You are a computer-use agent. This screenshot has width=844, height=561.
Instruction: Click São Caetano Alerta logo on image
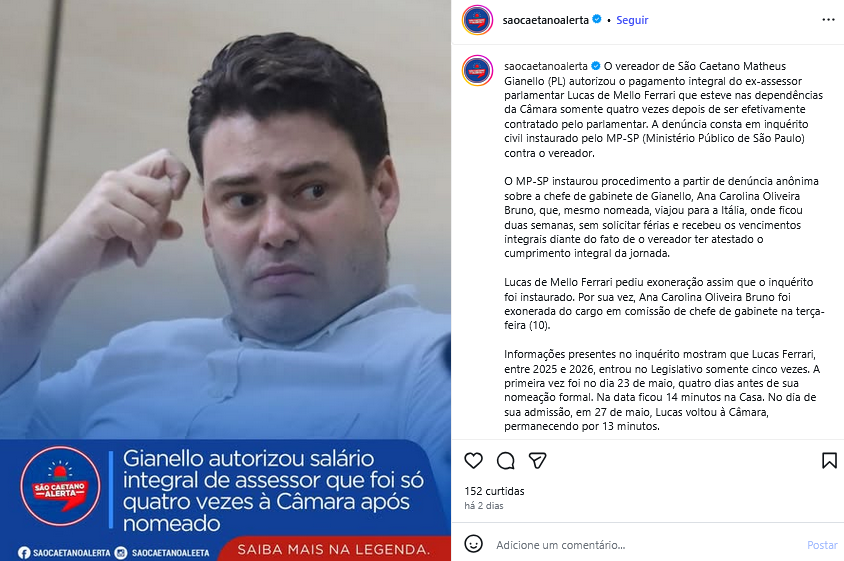[x=60, y=486]
